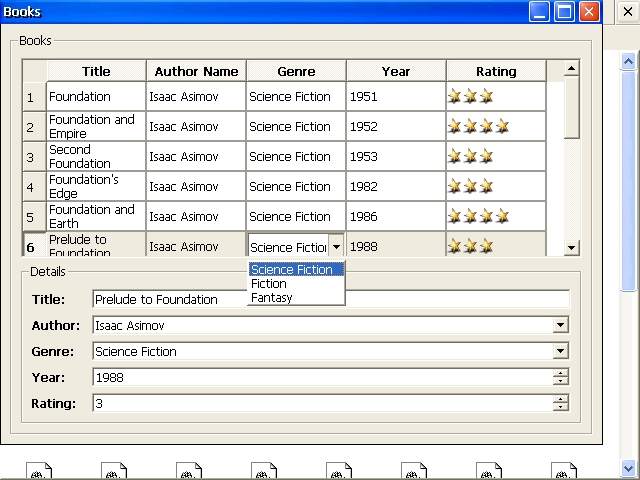The width and height of the screenshot is (640, 480).
Task: Increase the Year spin box value
Action: (x=561, y=373)
